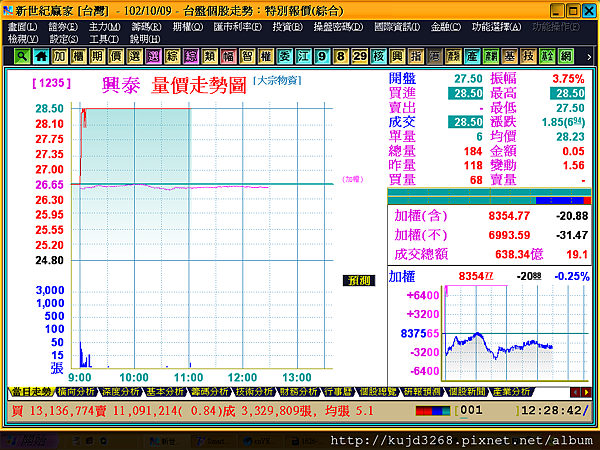Image resolution: width=600 pixels, height=450 pixels.
Task: Expand toolbar overflow chevron arrow
Action: (x=589, y=57)
